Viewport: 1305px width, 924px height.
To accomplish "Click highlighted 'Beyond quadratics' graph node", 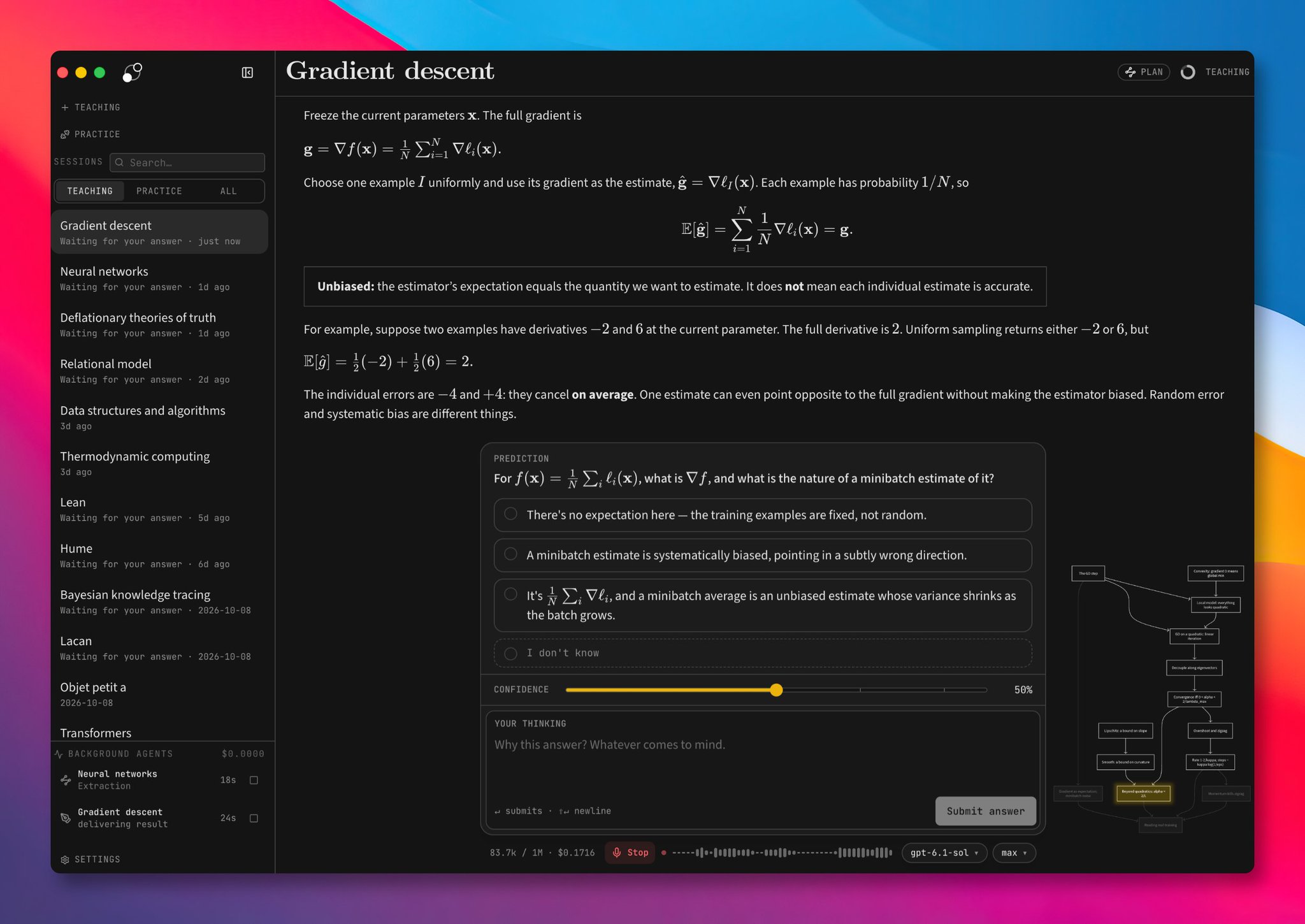I will pyautogui.click(x=1143, y=793).
